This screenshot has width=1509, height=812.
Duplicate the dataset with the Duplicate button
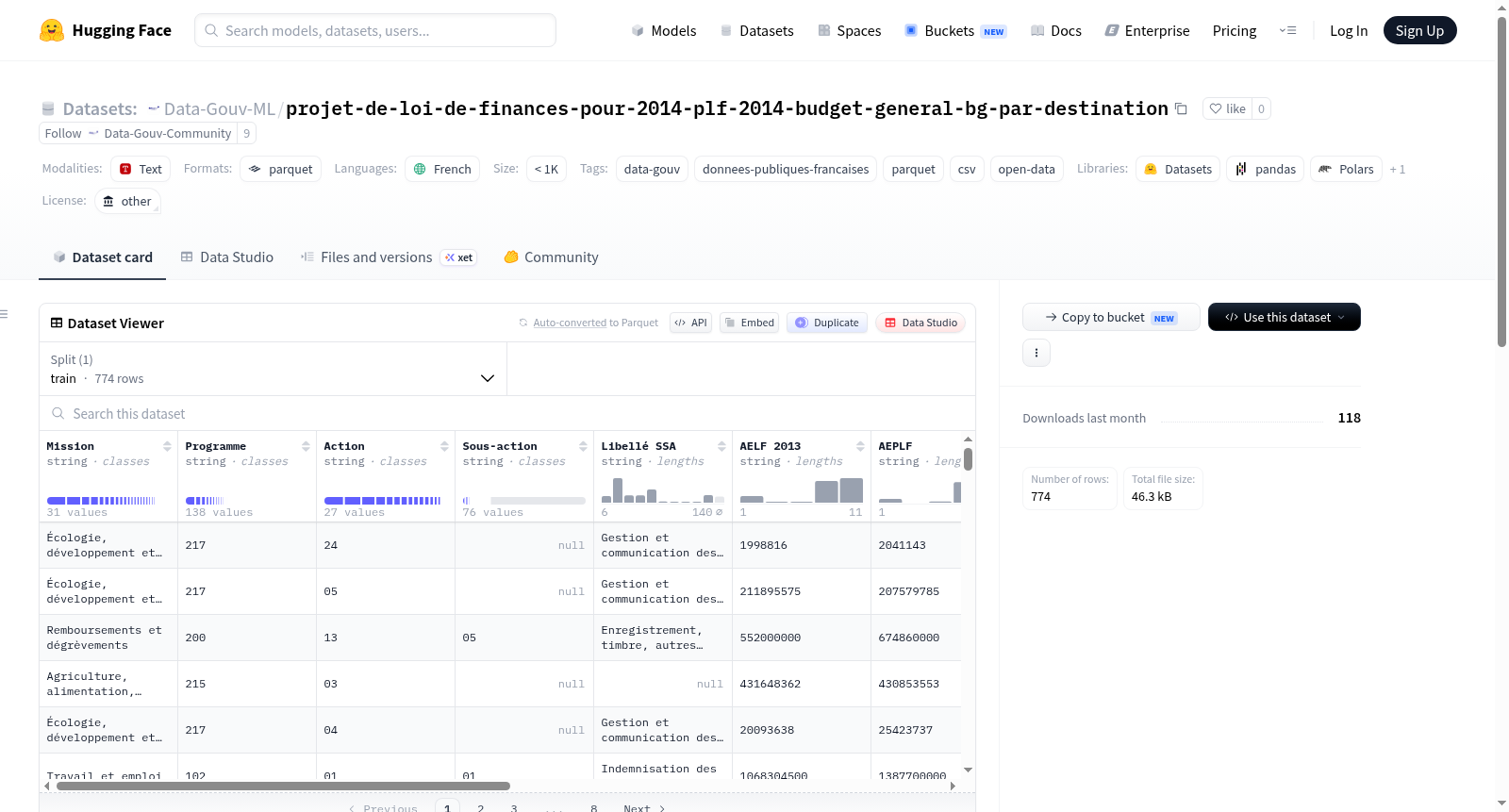pos(827,323)
